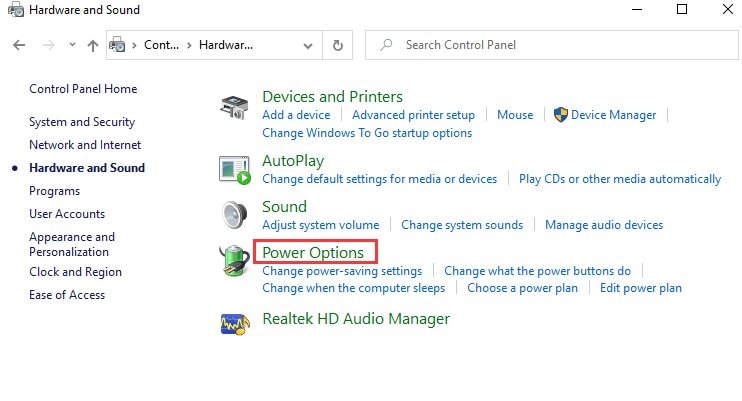This screenshot has height=401, width=742.
Task: Click Change when the computer sleeps
Action: 353,288
